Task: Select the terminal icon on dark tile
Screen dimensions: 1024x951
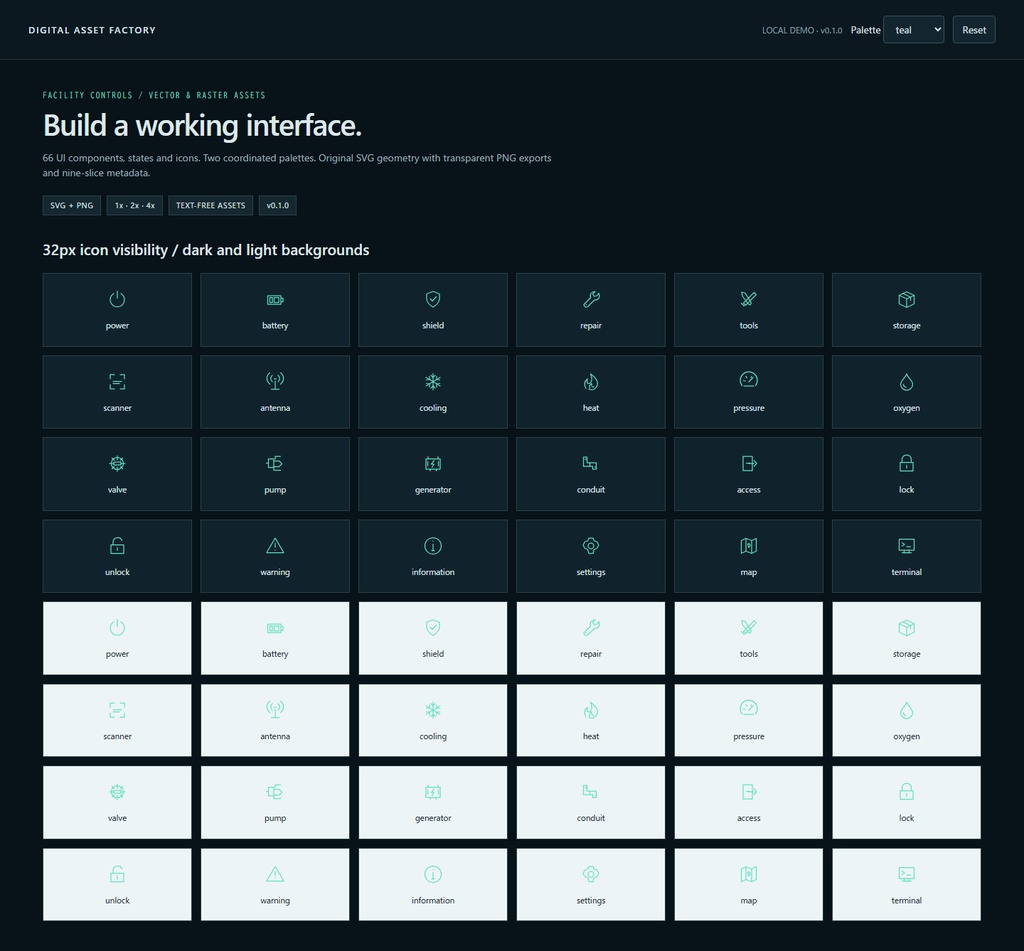Action: pos(906,545)
